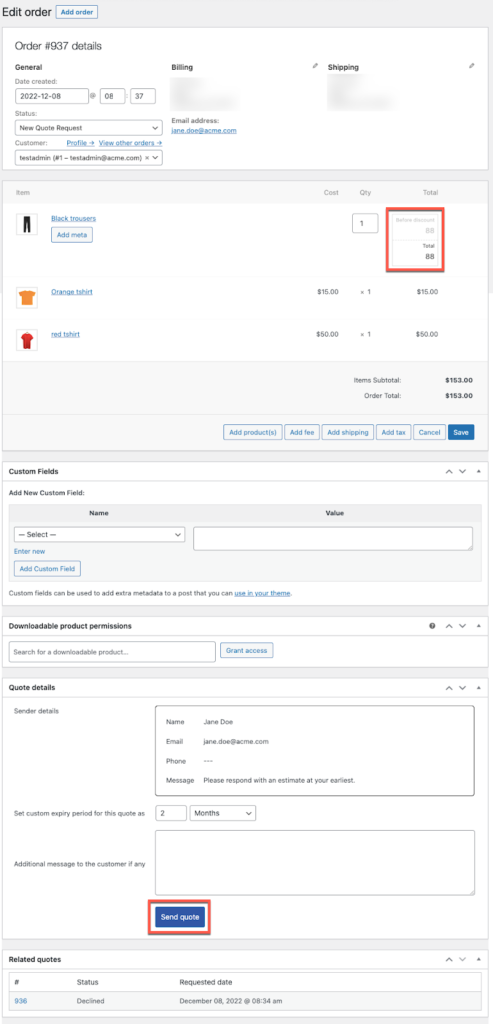The width and height of the screenshot is (493, 1024).
Task: Save the order items
Action: click(461, 432)
